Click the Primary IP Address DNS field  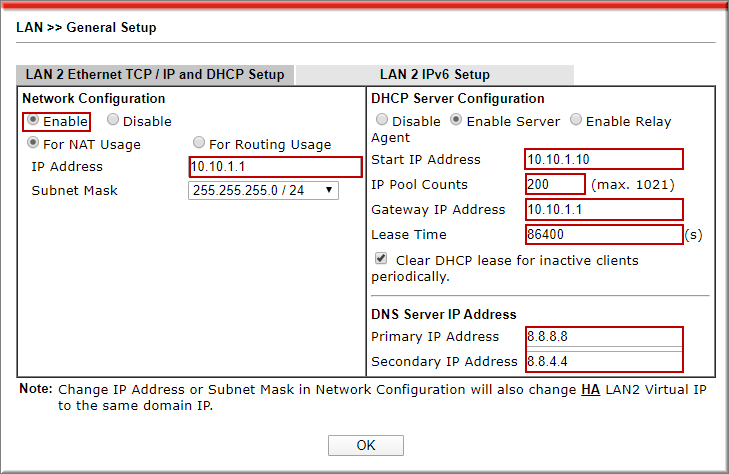(x=603, y=337)
